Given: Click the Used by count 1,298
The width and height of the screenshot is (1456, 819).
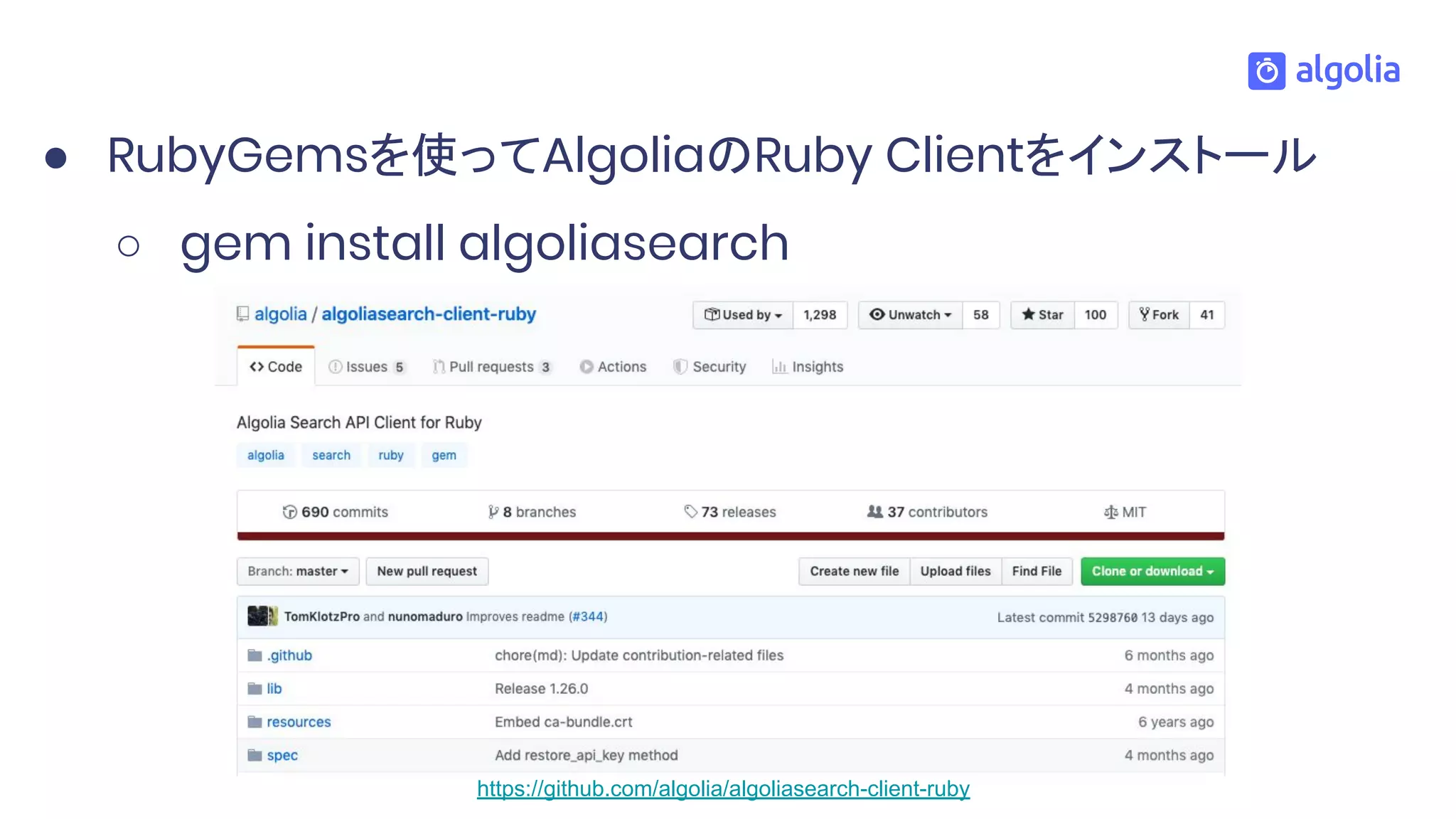Looking at the screenshot, I should point(820,315).
